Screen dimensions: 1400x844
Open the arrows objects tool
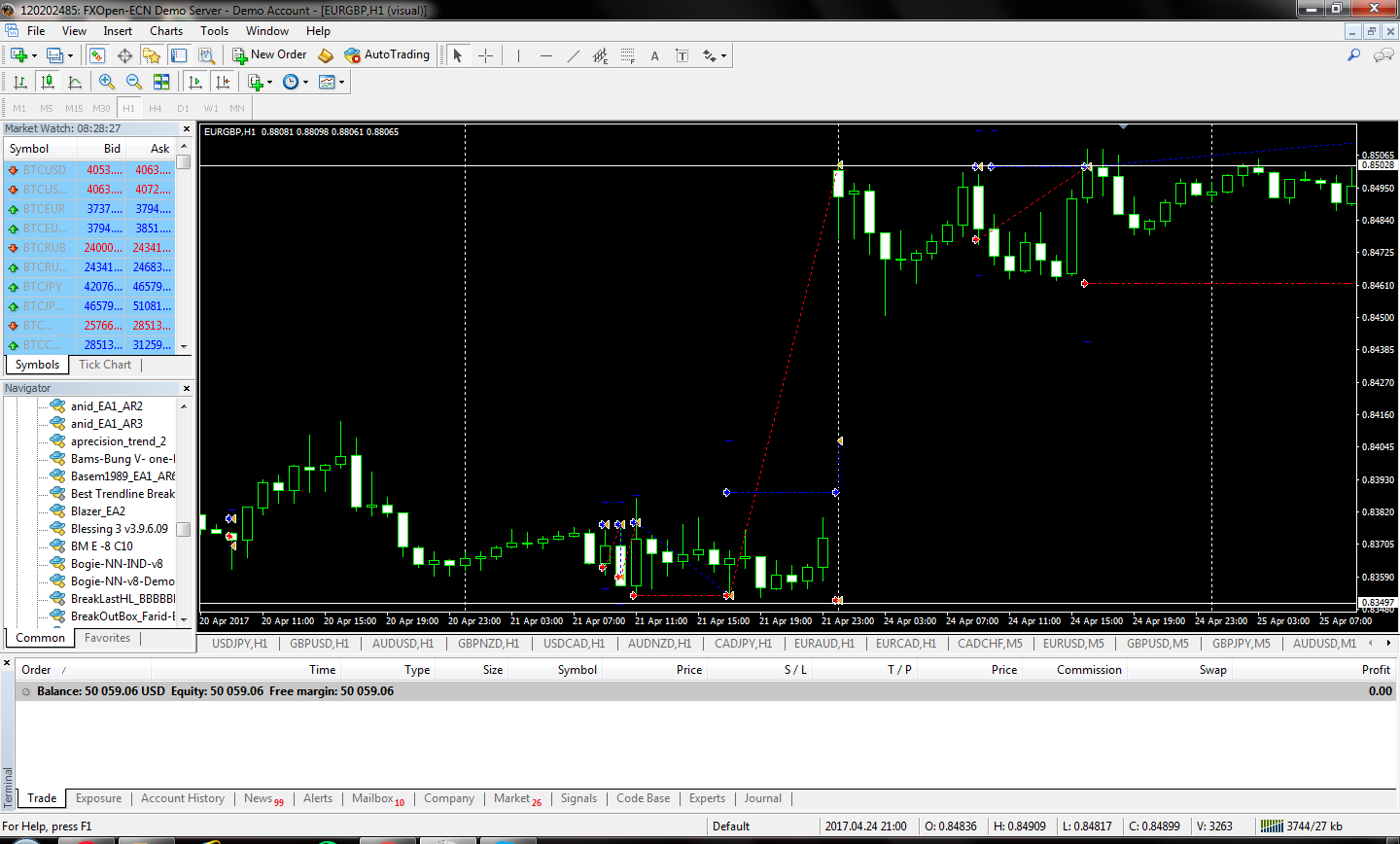coord(710,55)
